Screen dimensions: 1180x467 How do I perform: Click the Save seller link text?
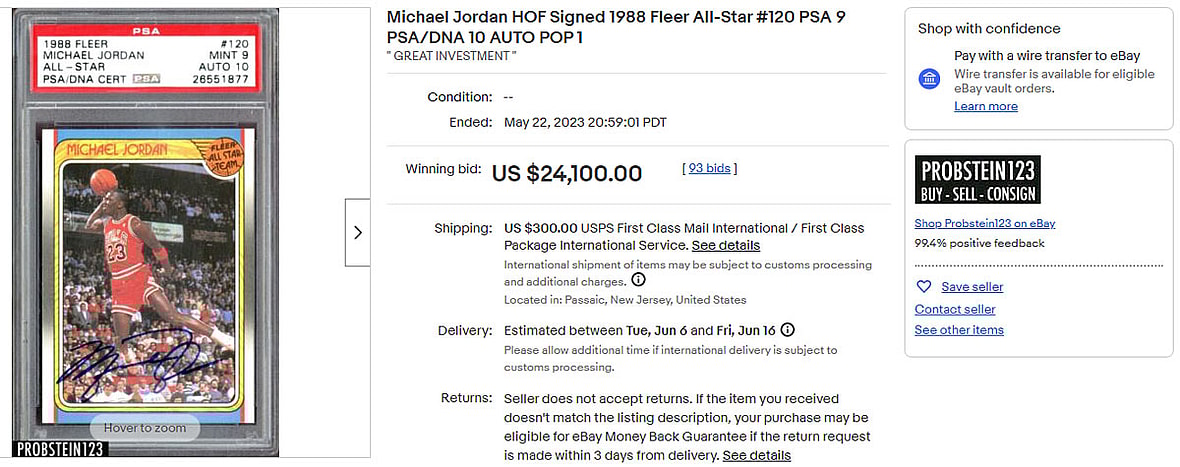pos(972,287)
